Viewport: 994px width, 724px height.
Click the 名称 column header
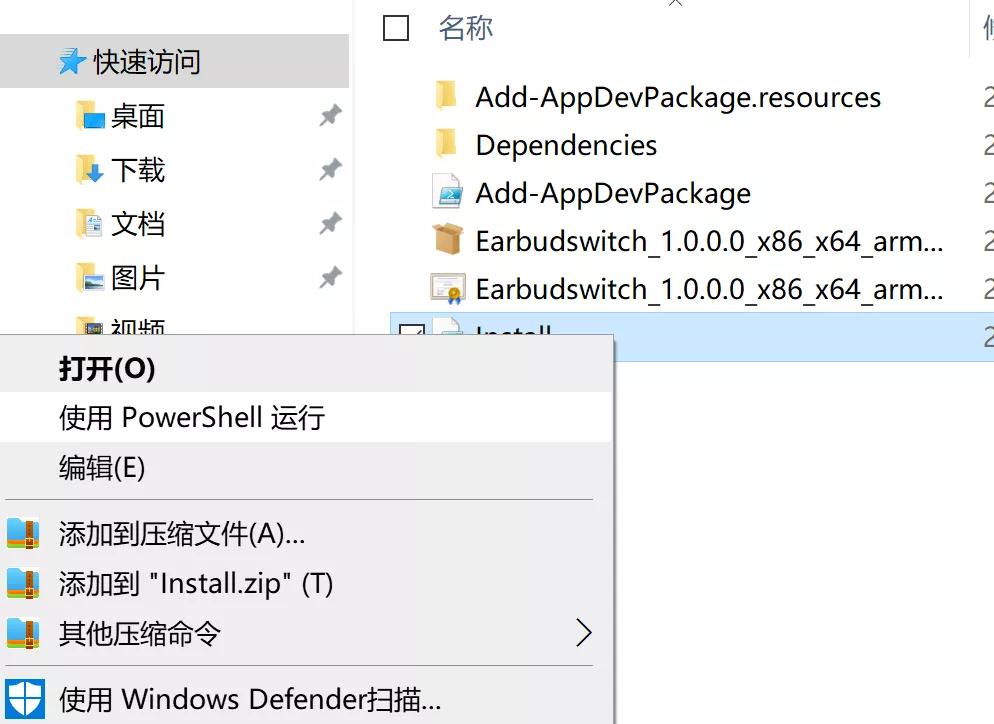(464, 29)
